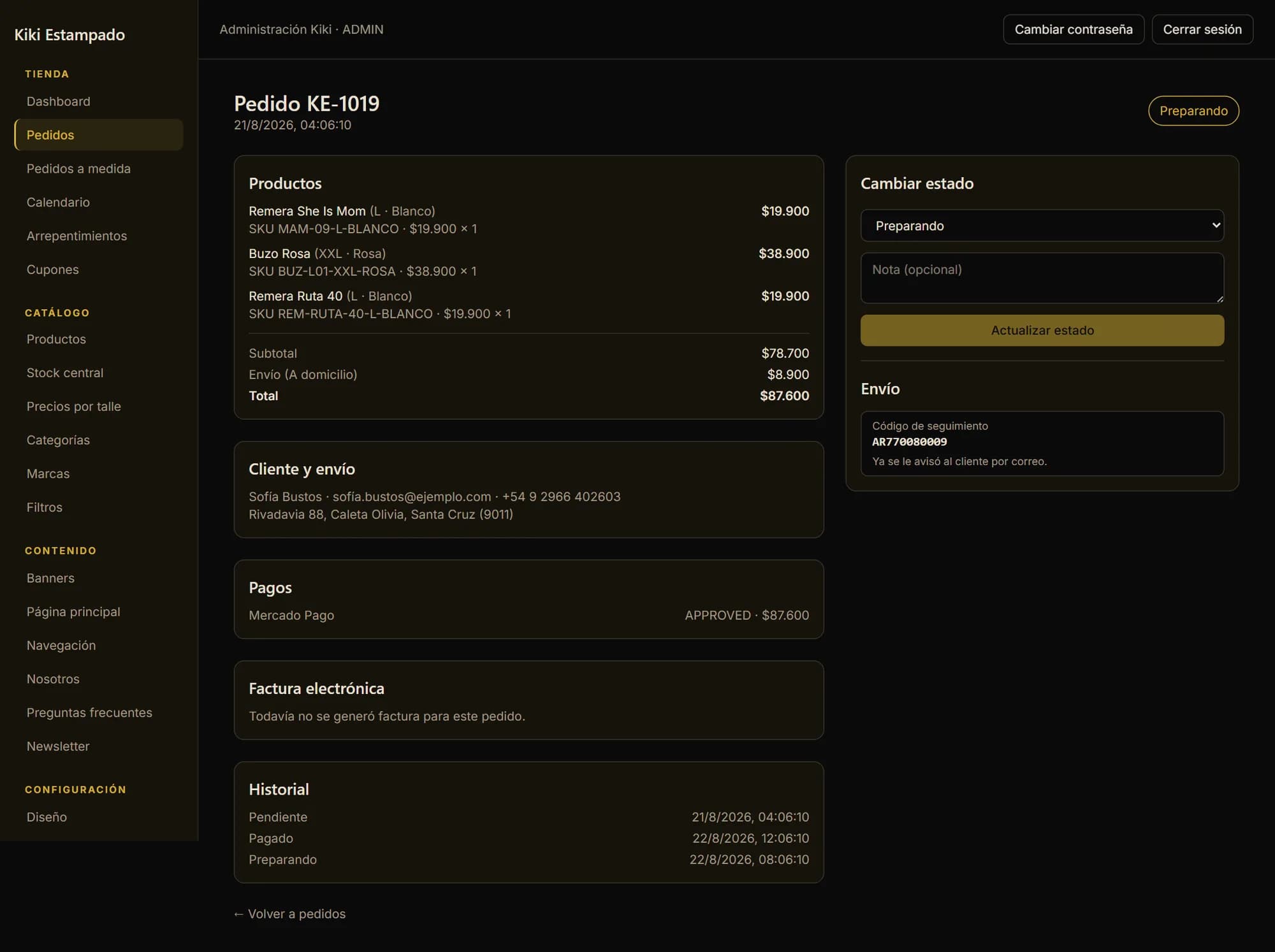Image resolution: width=1275 pixels, height=952 pixels.
Task: Open the Dashboard sidebar item
Action: (x=98, y=101)
